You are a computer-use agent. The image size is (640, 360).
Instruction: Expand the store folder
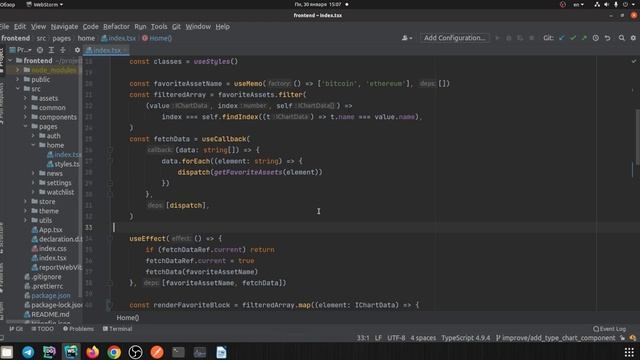point(26,202)
